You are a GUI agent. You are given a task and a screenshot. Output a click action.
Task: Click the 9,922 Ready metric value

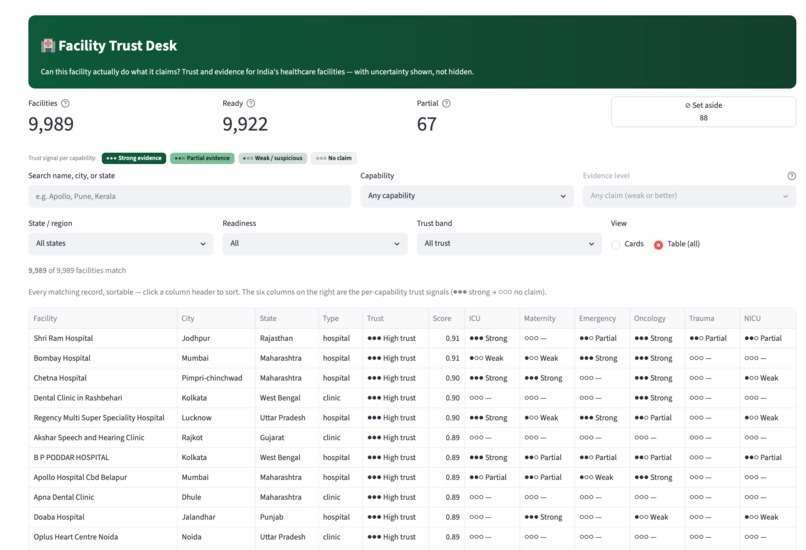pos(245,124)
